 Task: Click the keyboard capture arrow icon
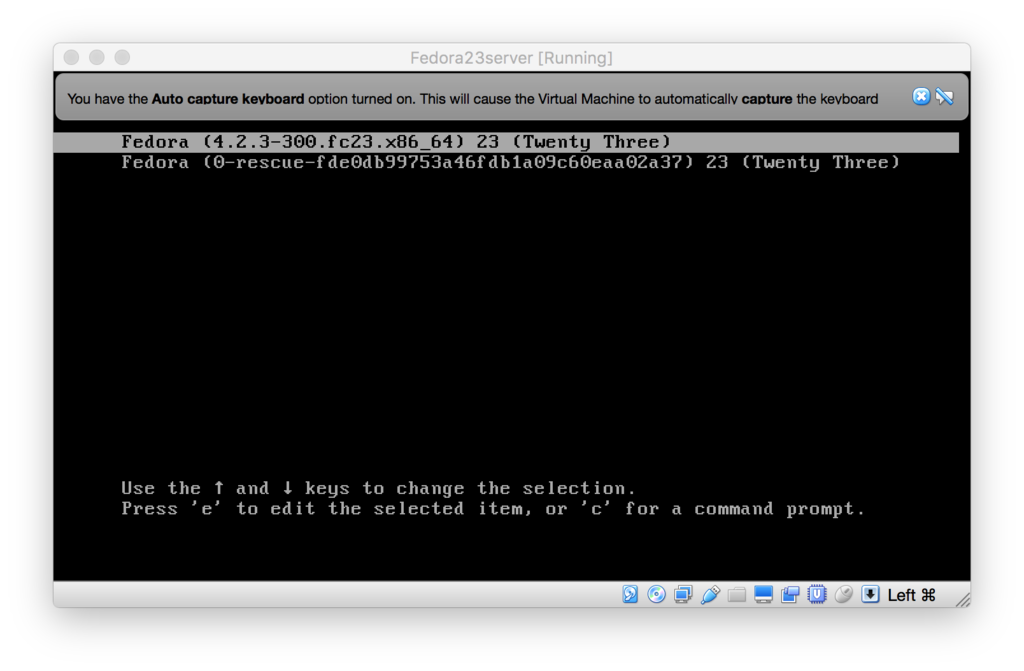tap(871, 594)
